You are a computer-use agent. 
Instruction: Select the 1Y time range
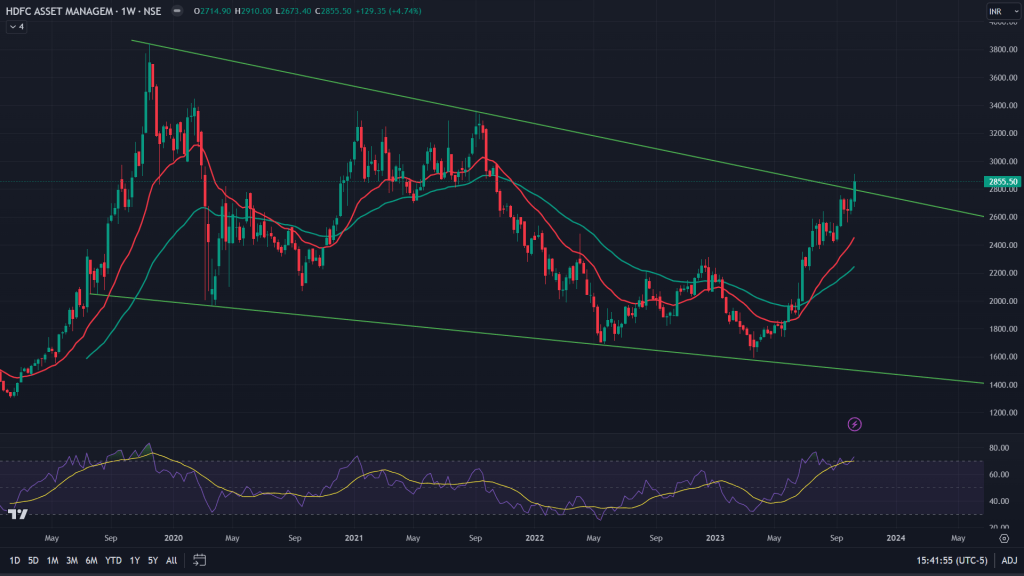[134, 561]
